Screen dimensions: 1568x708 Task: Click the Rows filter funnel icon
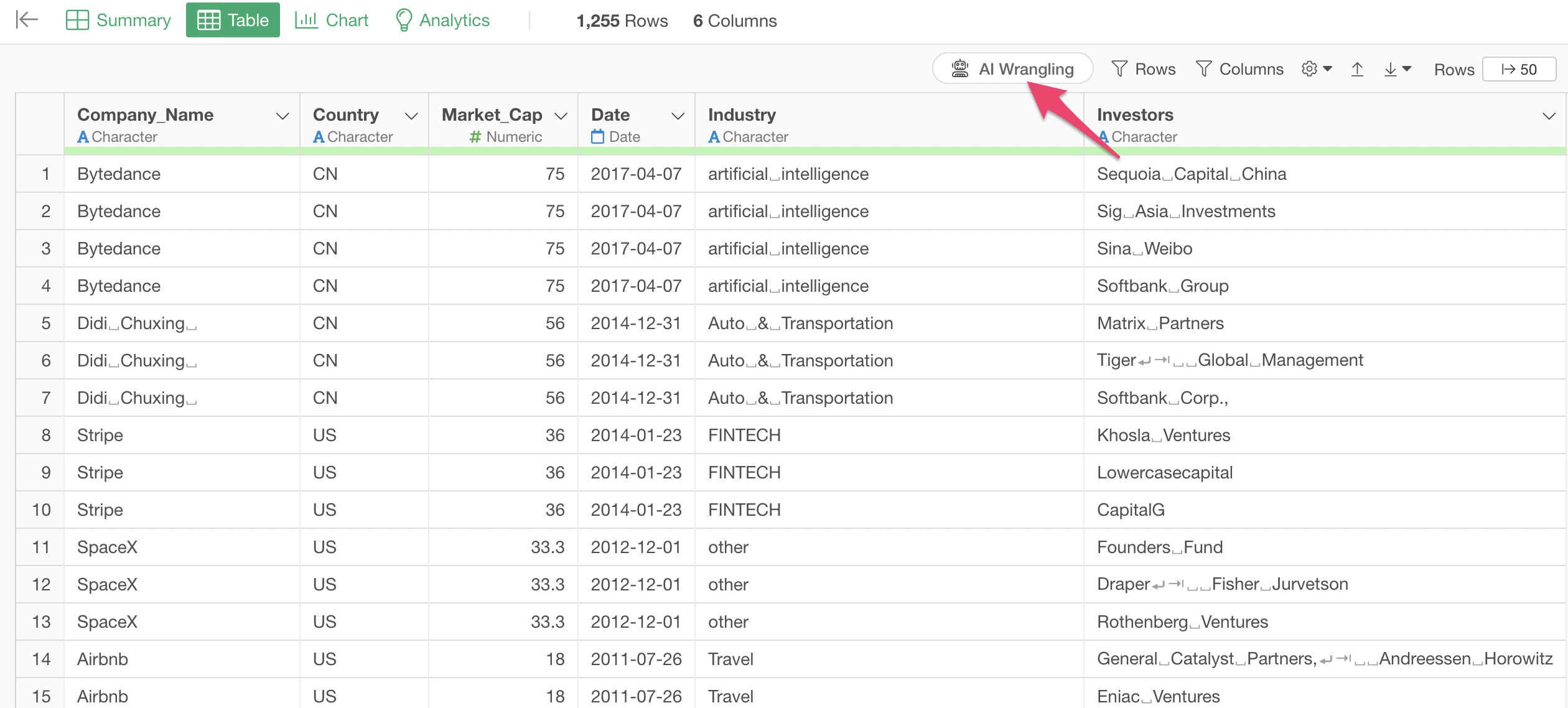(1119, 69)
